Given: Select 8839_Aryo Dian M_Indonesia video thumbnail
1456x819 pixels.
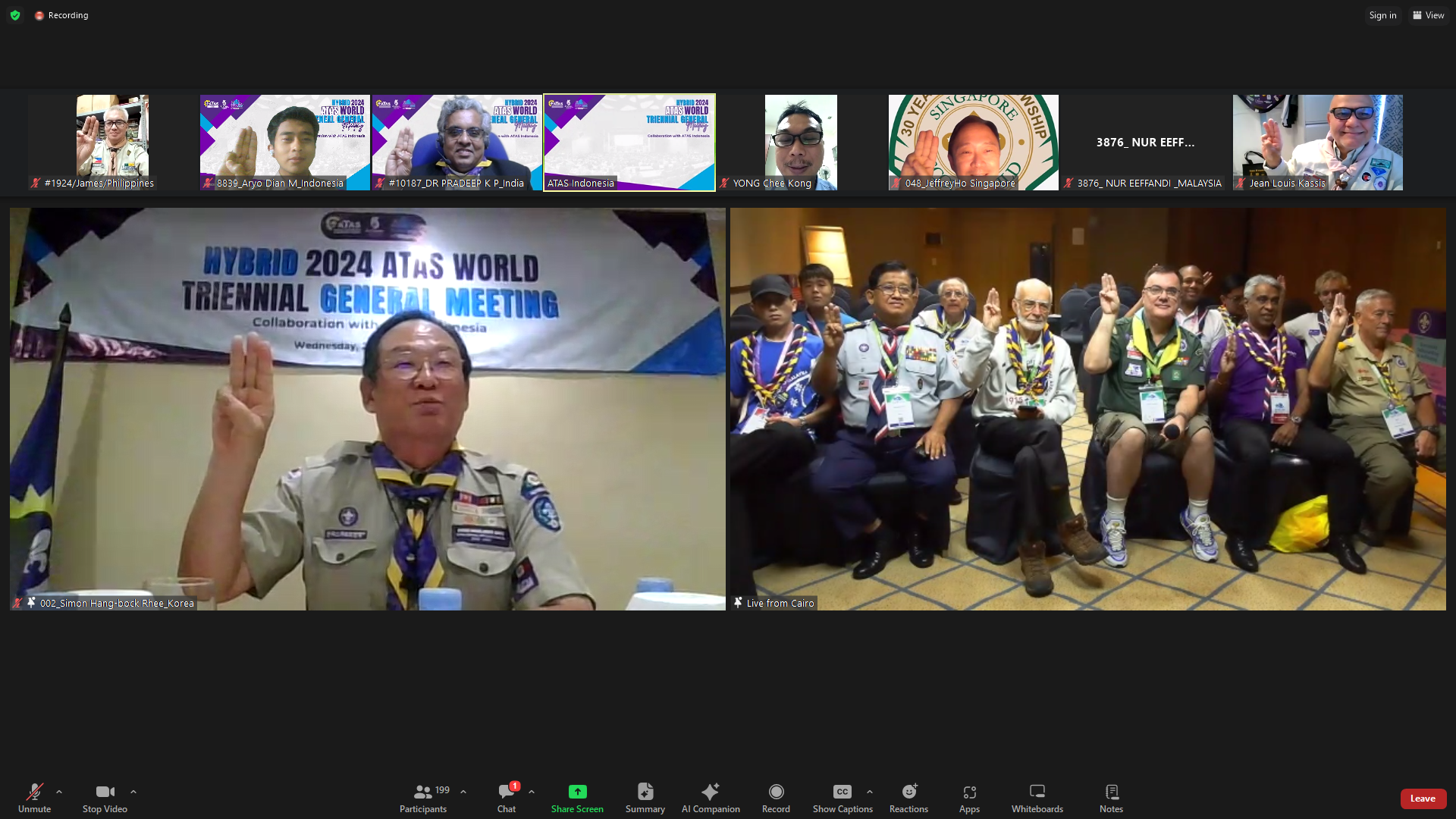Looking at the screenshot, I should [x=284, y=143].
